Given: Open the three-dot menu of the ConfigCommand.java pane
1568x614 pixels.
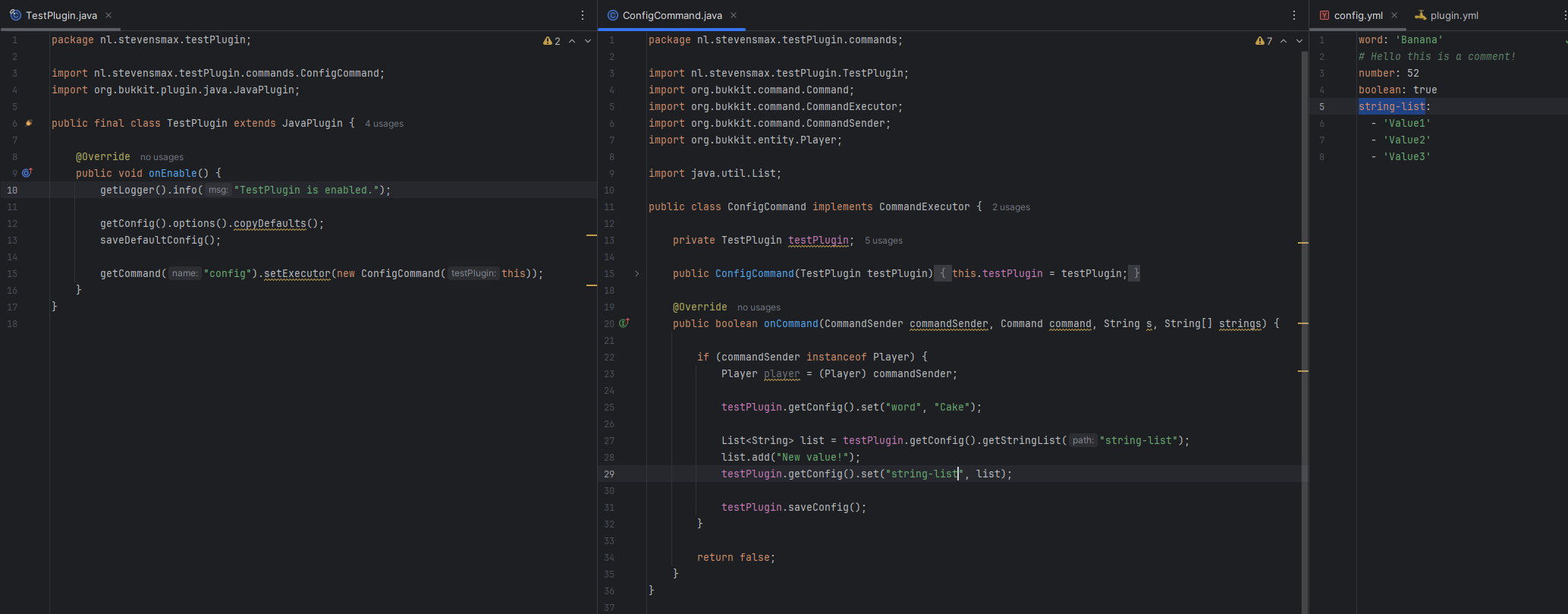Looking at the screenshot, I should pyautogui.click(x=1294, y=15).
